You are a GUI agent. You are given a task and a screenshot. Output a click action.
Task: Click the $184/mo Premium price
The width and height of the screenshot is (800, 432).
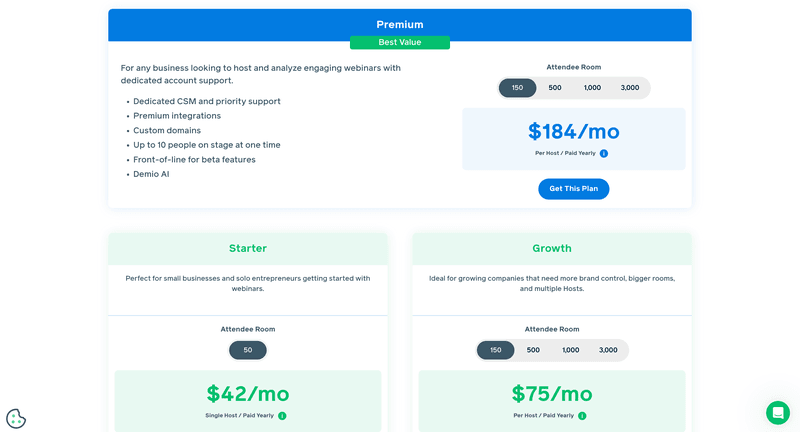coord(574,131)
